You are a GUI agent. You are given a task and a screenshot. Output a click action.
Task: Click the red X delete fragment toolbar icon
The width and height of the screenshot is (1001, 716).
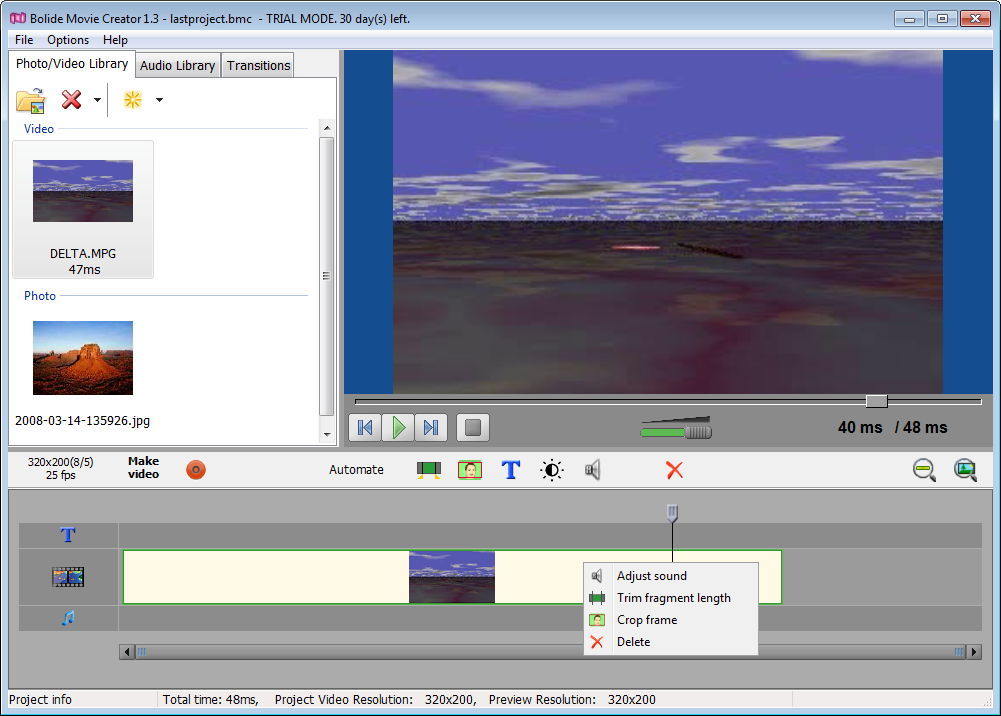pyautogui.click(x=674, y=470)
